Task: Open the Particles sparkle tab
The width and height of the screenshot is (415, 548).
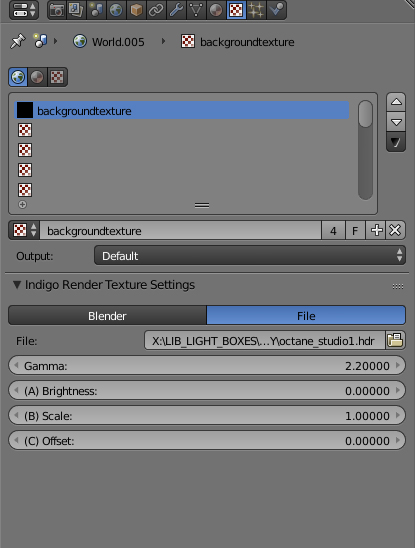Action: click(256, 10)
